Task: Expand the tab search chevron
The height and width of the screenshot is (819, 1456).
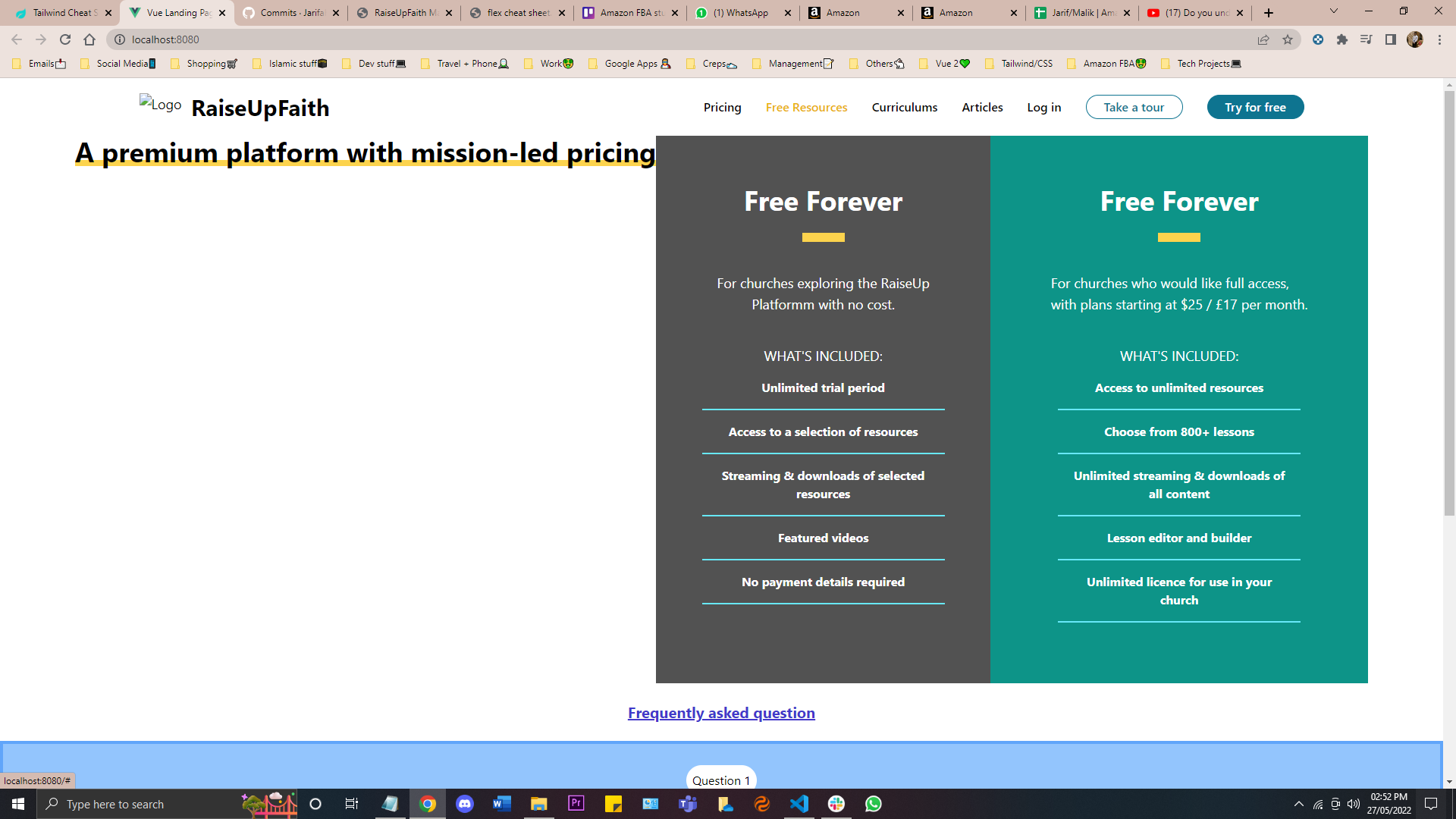Action: (x=1334, y=11)
